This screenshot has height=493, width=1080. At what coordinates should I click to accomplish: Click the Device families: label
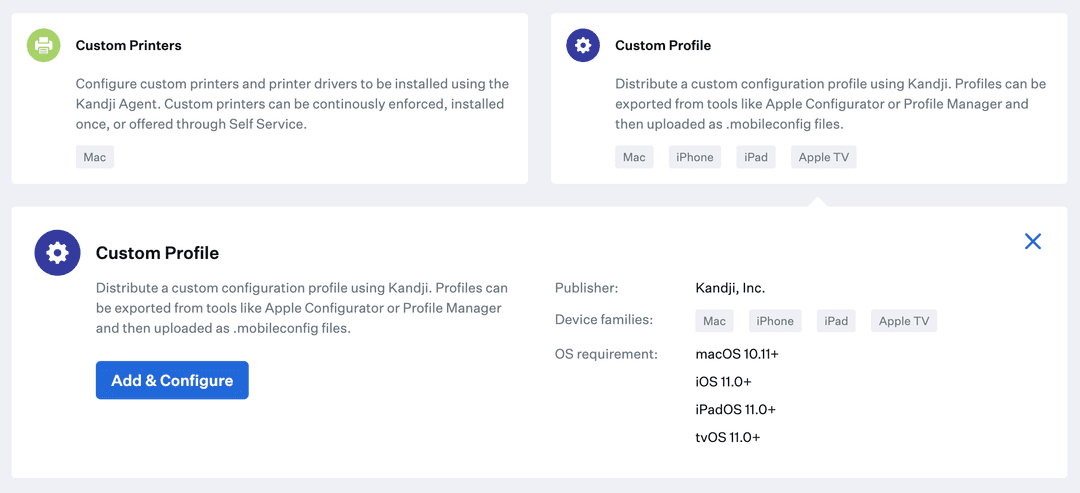click(x=604, y=320)
